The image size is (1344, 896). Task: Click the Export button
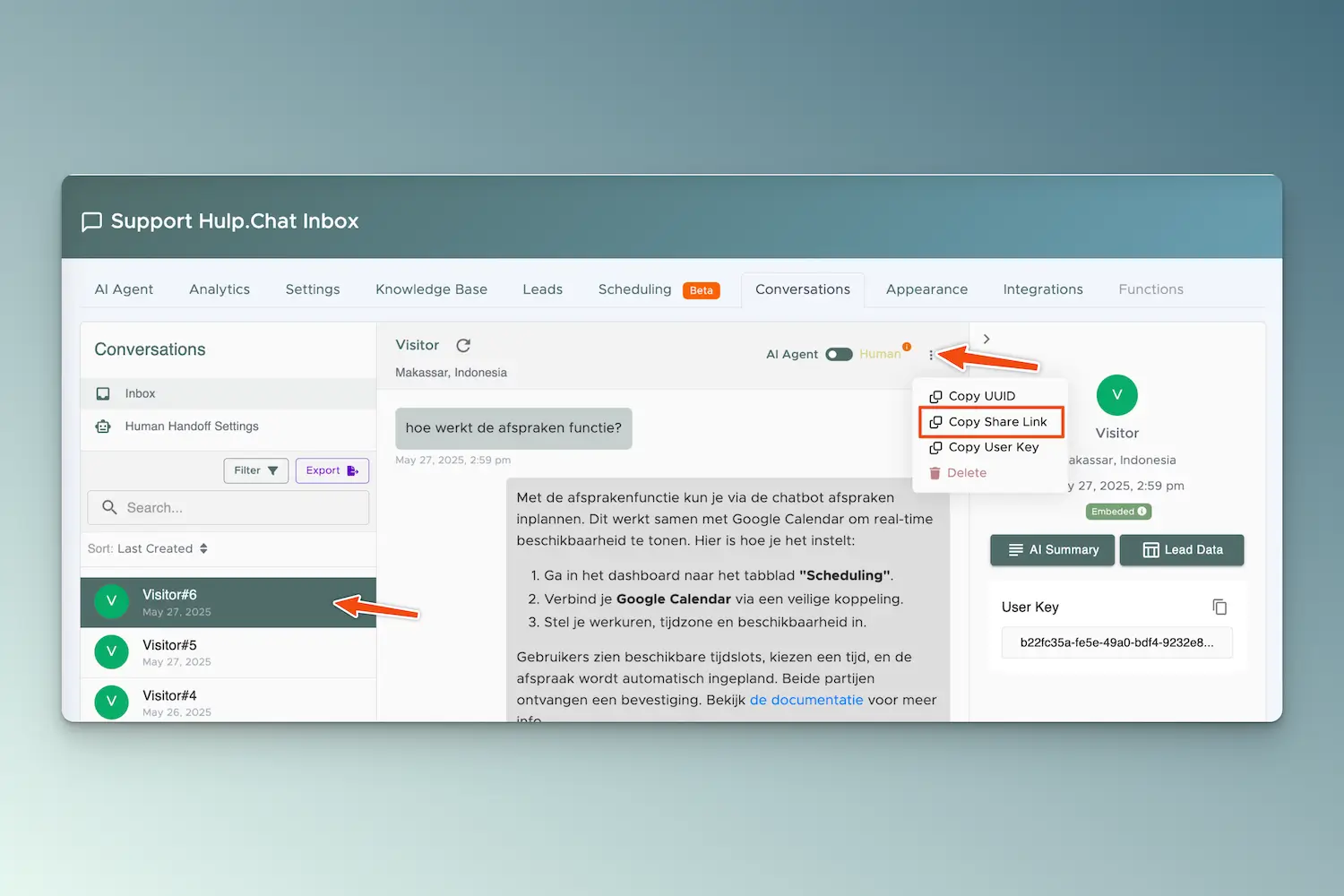332,470
